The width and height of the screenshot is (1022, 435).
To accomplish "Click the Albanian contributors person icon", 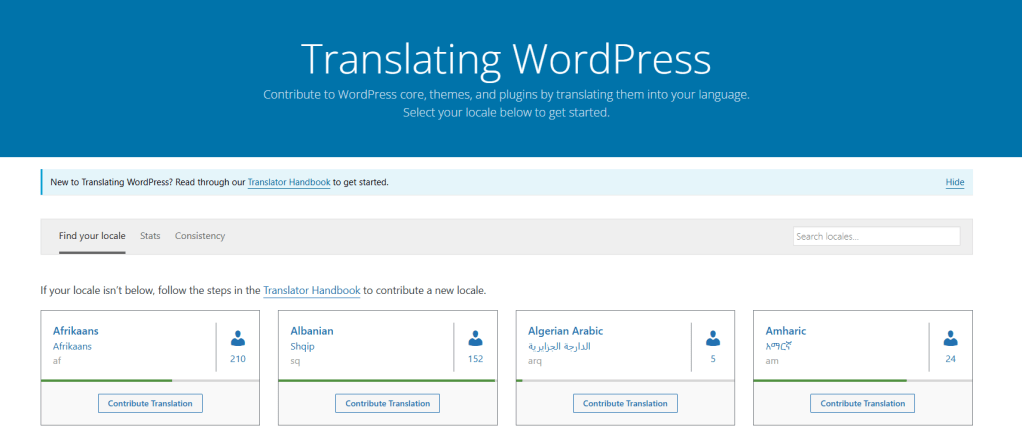I will [x=475, y=338].
